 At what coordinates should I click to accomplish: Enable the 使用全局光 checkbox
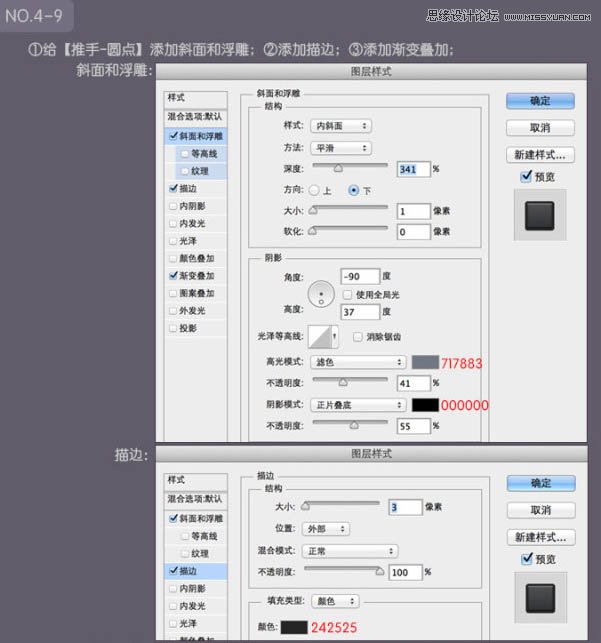click(347, 294)
